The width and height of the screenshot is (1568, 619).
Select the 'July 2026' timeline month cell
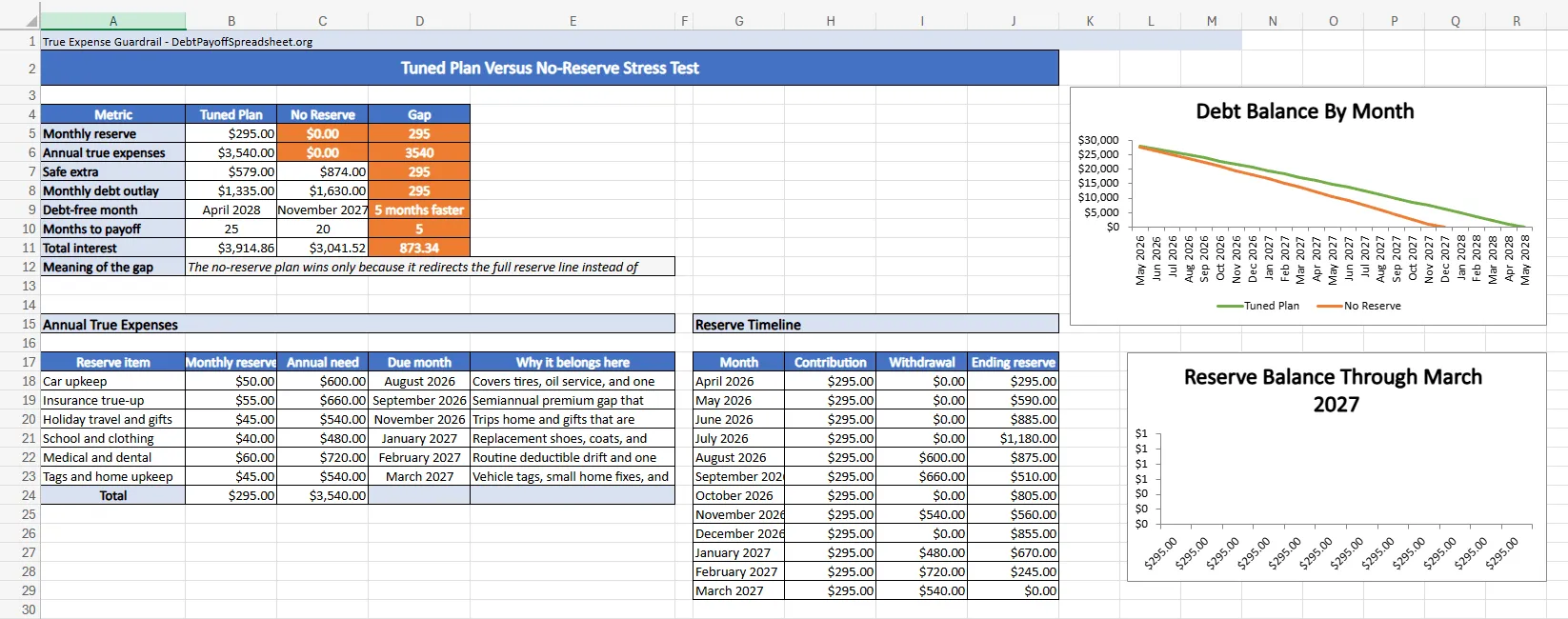739,438
